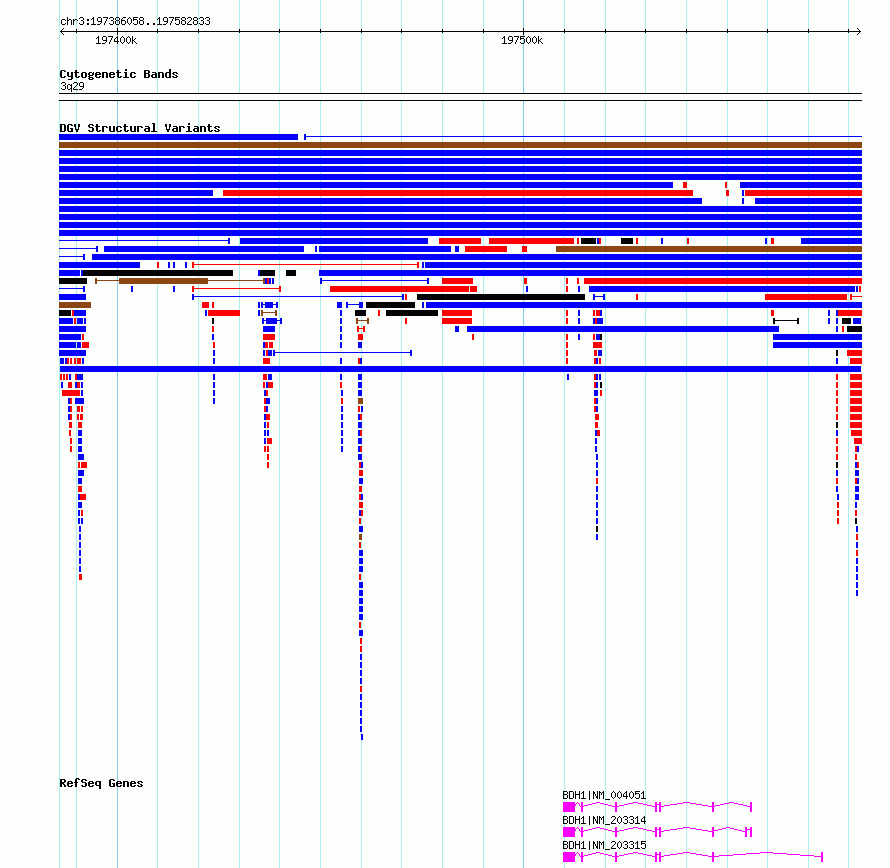Viewport: 890px width, 868px height.
Task: Click the thin red bracket line spanning 197420k–197475k
Action: click(306, 265)
